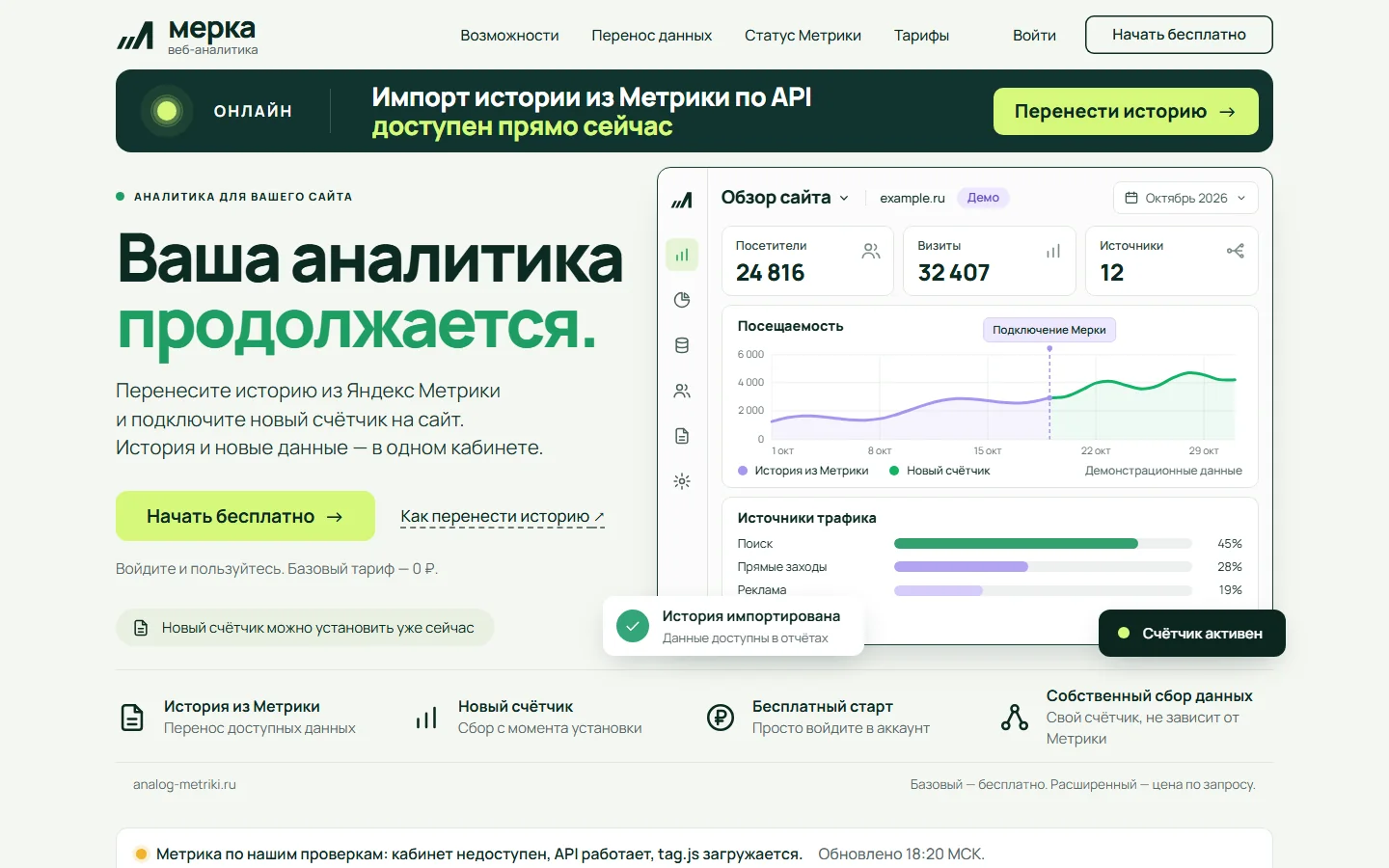Screen dimensions: 1389x868
Task: Click the Счётчик активен status badge
Action: [1191, 634]
